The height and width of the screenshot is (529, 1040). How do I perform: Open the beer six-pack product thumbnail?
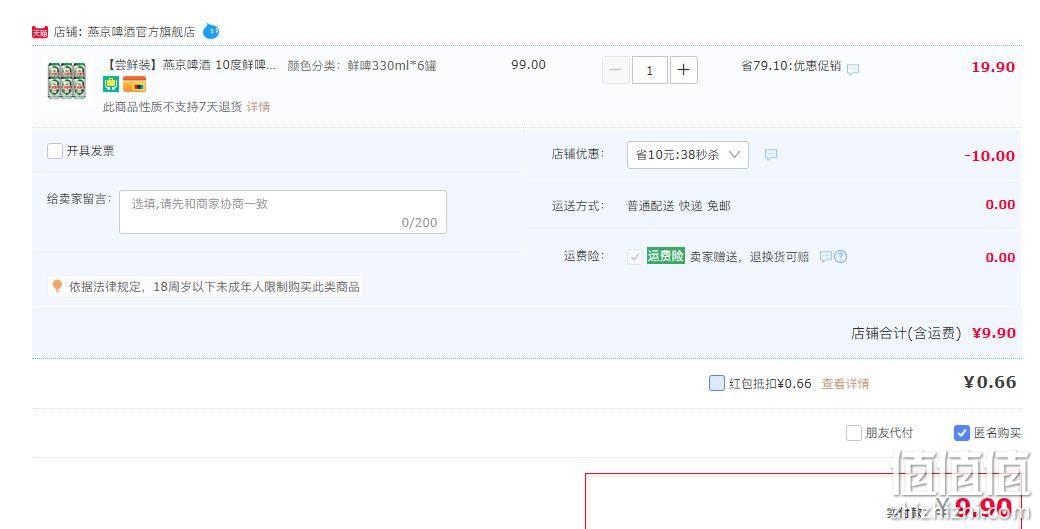67,81
